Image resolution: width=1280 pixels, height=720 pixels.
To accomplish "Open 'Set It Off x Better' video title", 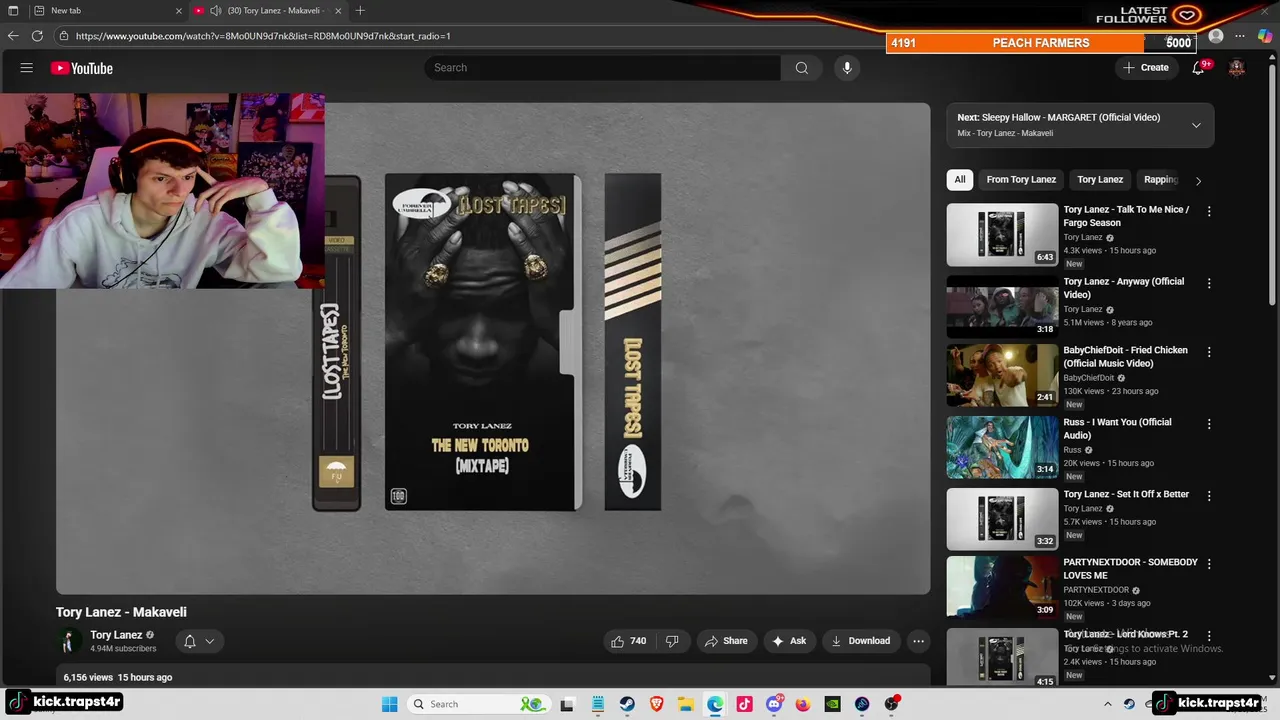I will click(1126, 494).
